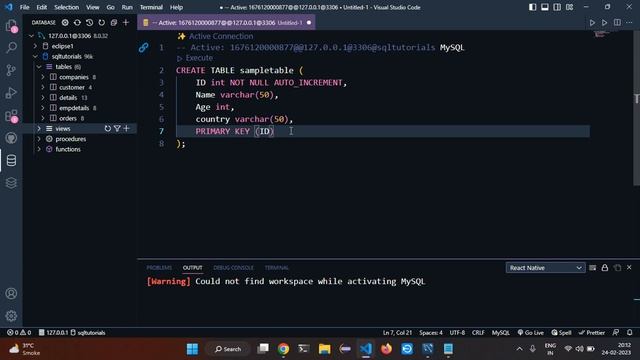
Task: Click the Execute code lens
Action: [195, 58]
